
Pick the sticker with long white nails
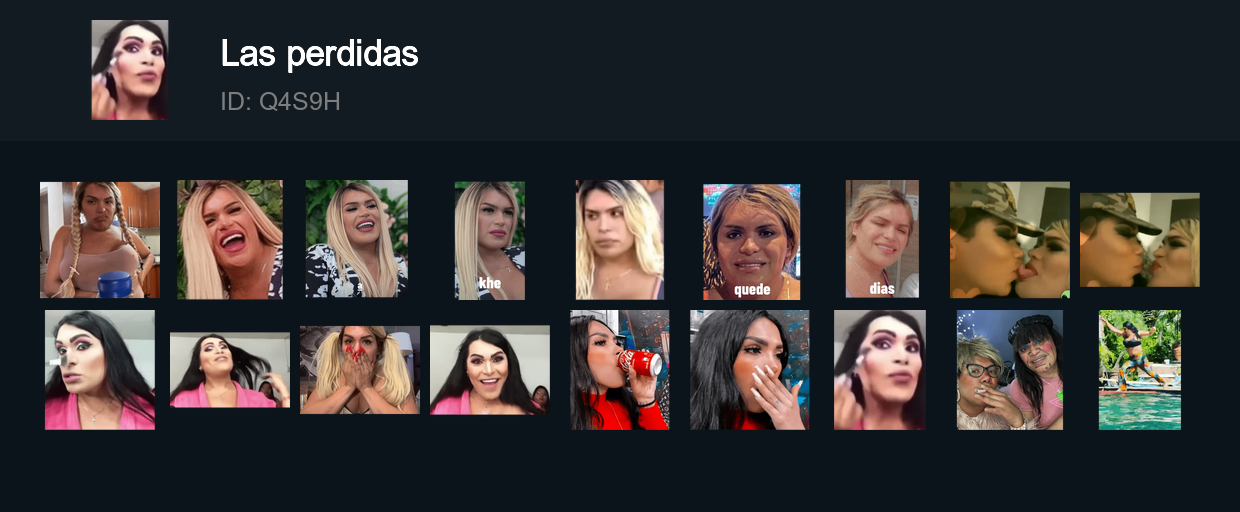tap(750, 370)
